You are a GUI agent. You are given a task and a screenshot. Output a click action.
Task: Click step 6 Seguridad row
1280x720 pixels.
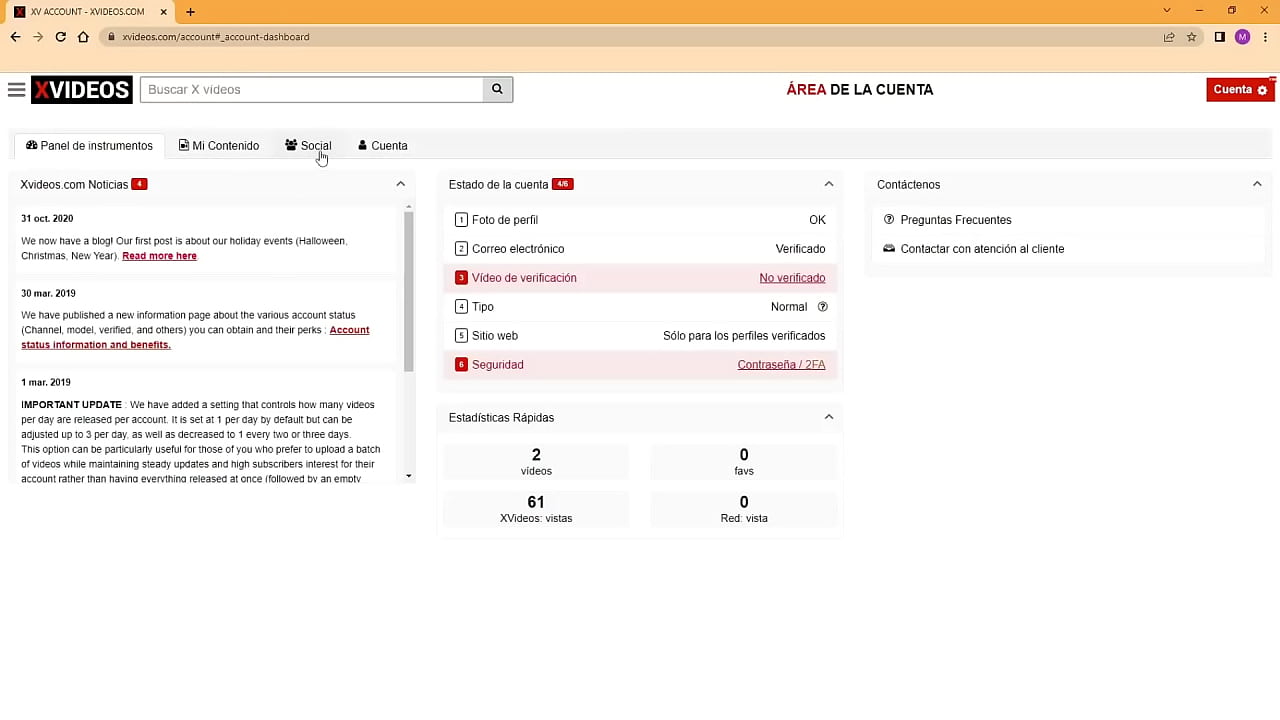tap(640, 365)
